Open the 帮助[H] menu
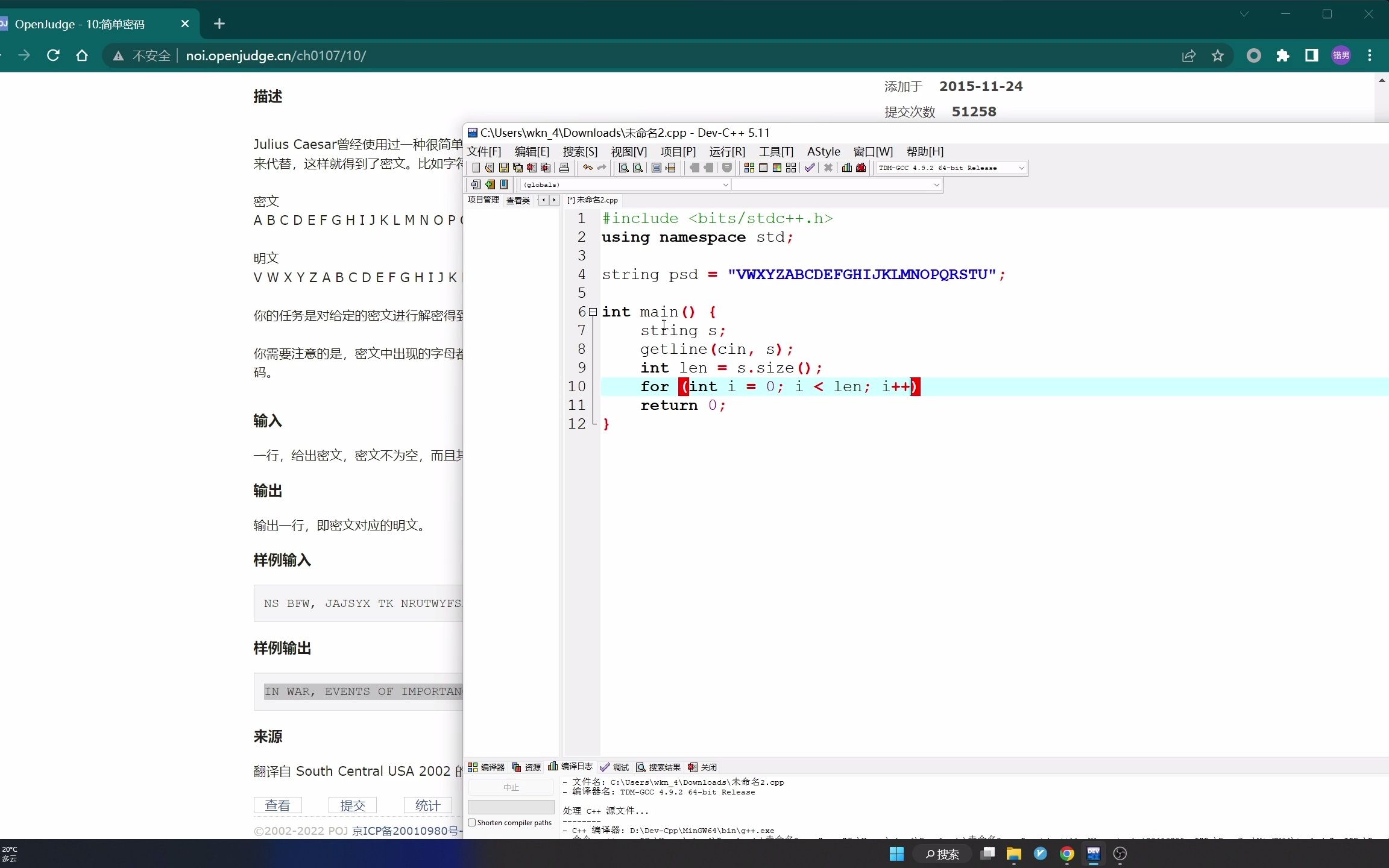The height and width of the screenshot is (868, 1389). coord(925,151)
